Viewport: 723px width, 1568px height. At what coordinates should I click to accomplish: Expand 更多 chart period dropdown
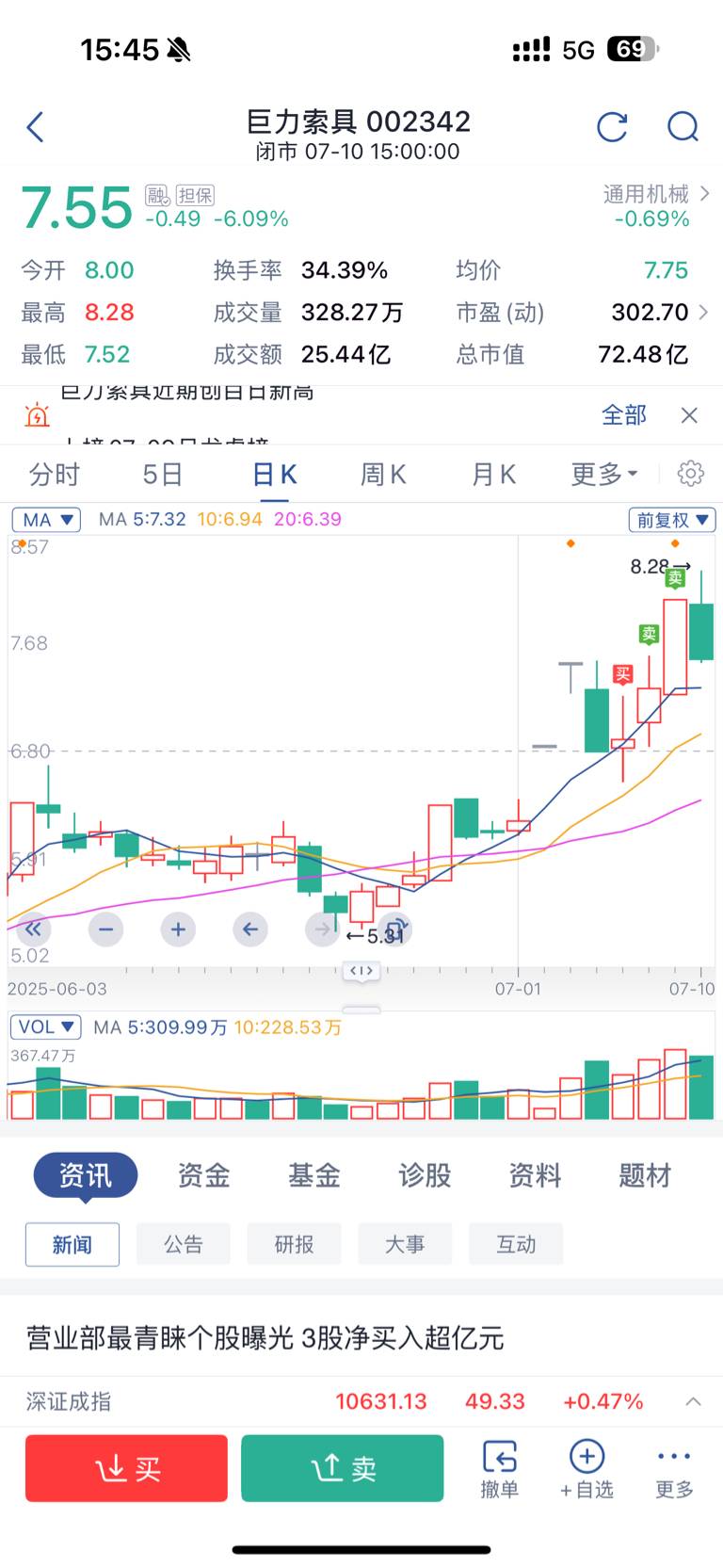point(604,474)
